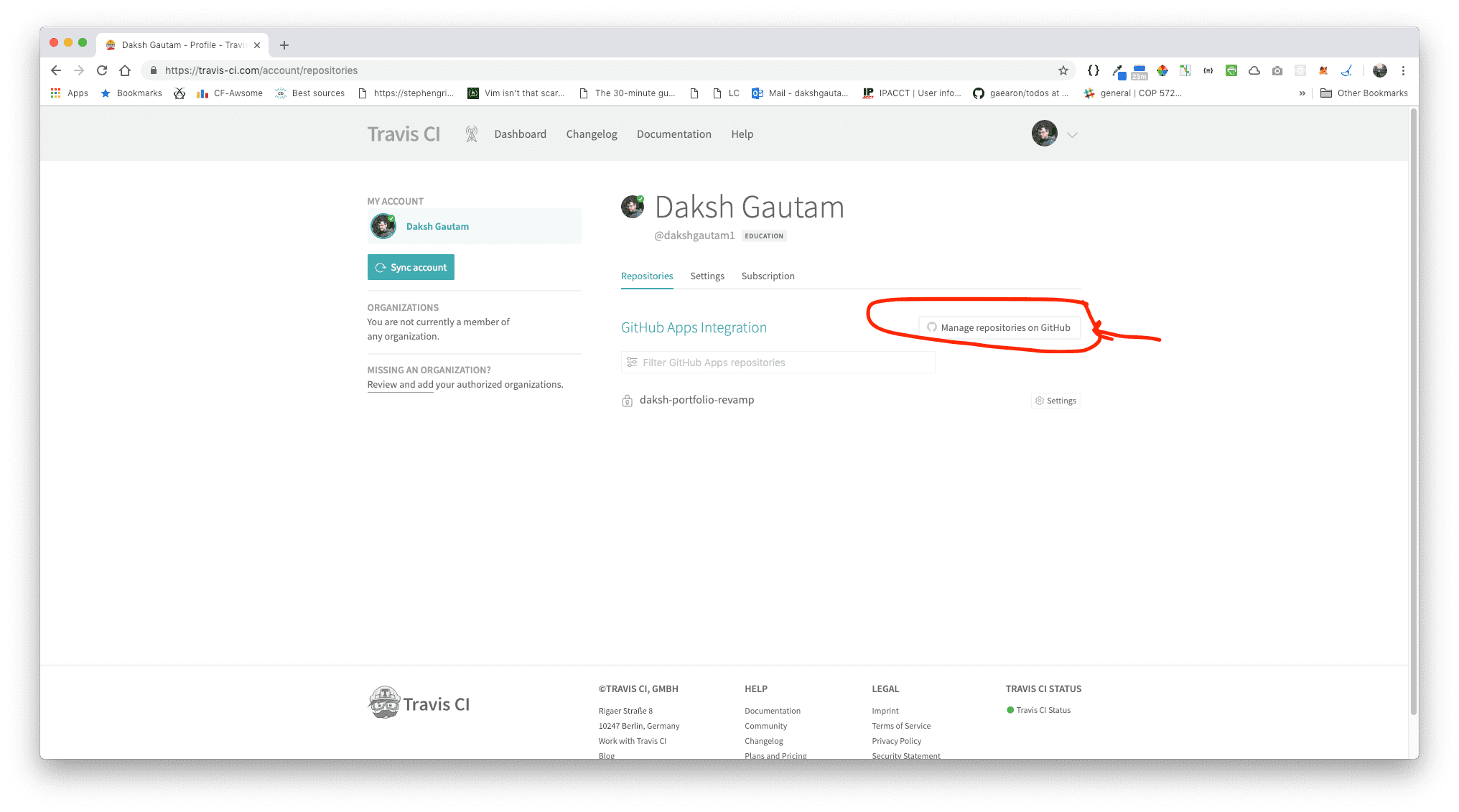This screenshot has height=812, width=1459.
Task: Open the IPACCT User info bookmark
Action: (x=912, y=93)
